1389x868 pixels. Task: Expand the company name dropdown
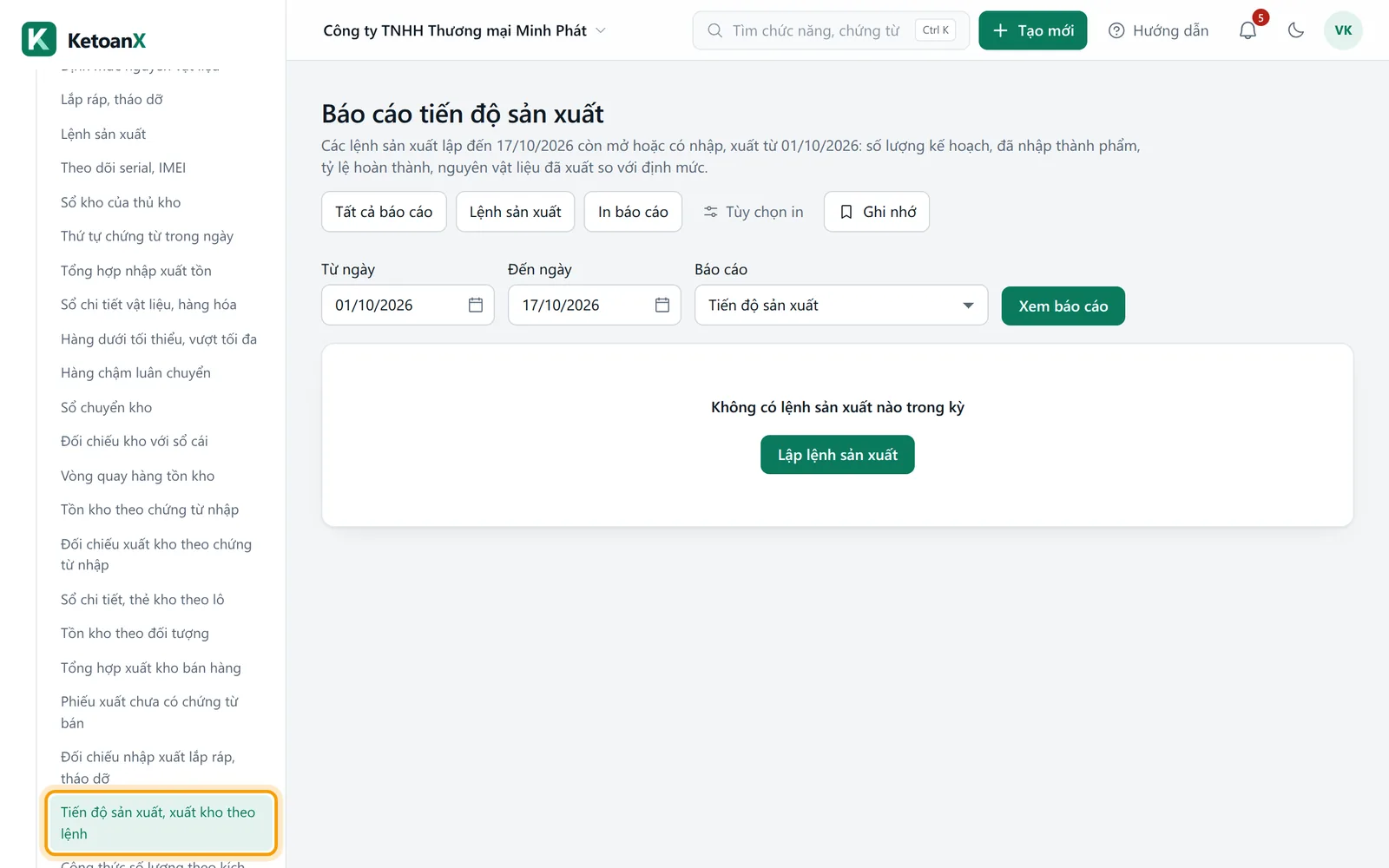[464, 30]
